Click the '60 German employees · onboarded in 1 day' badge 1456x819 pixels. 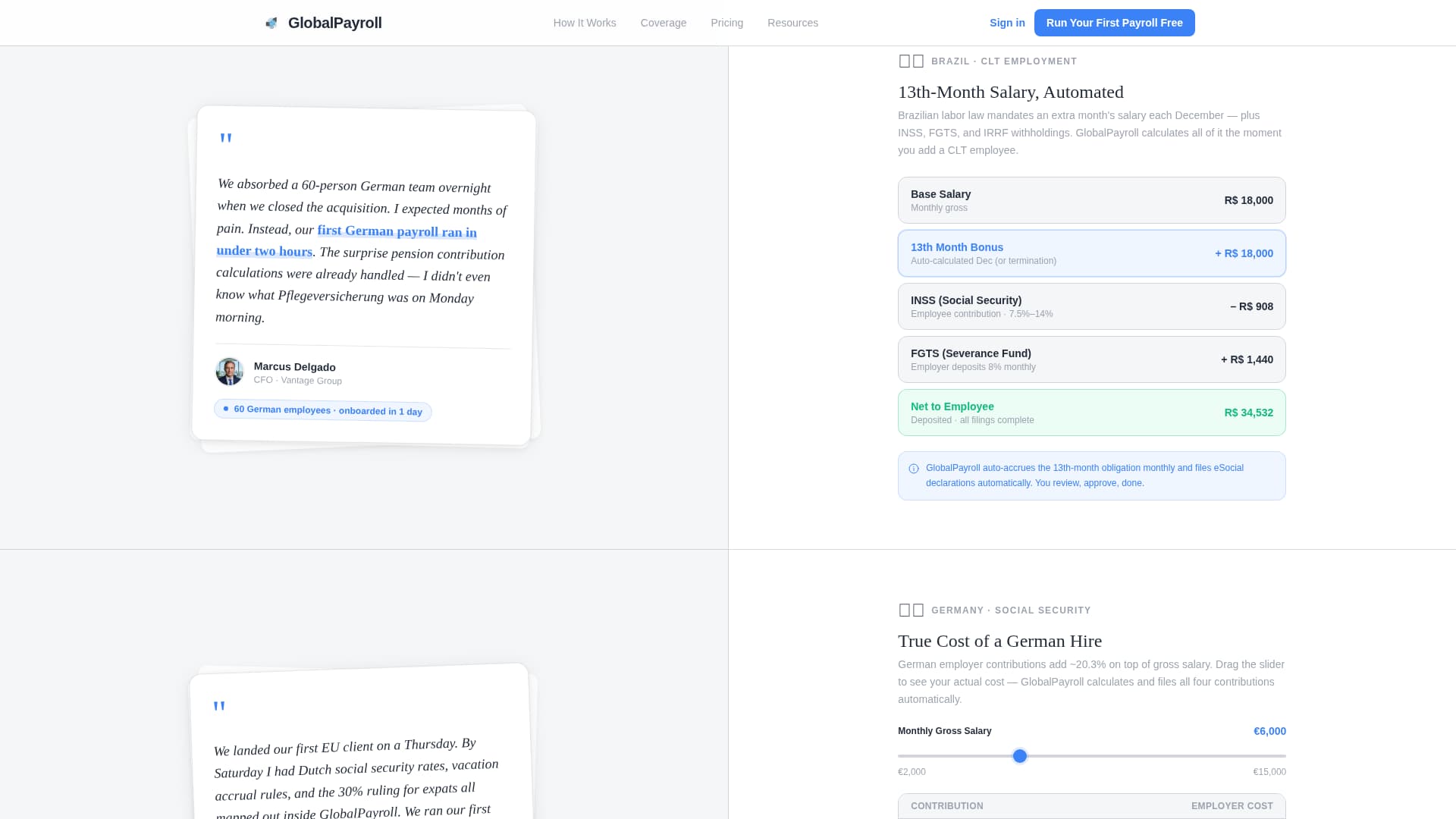[x=322, y=410]
